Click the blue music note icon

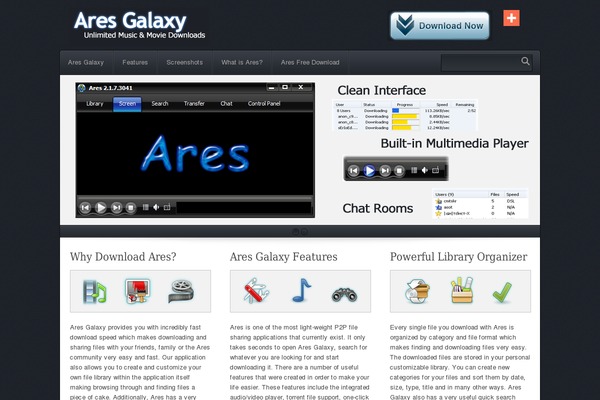(301, 291)
